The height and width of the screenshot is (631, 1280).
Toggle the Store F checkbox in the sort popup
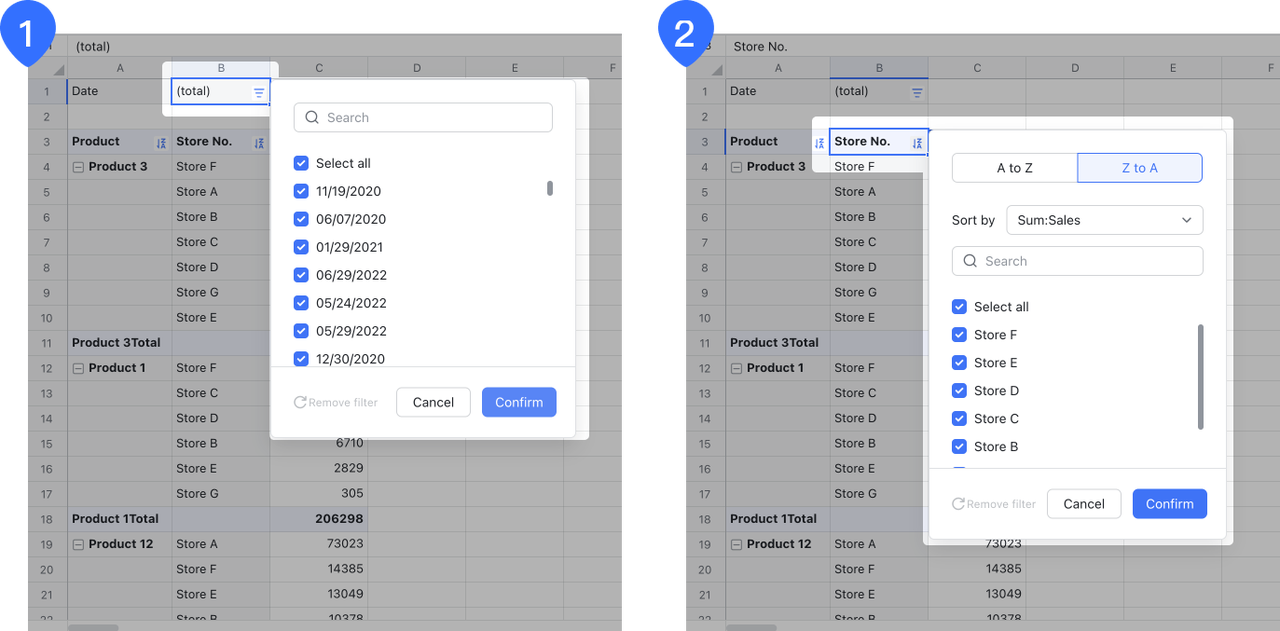coord(959,335)
